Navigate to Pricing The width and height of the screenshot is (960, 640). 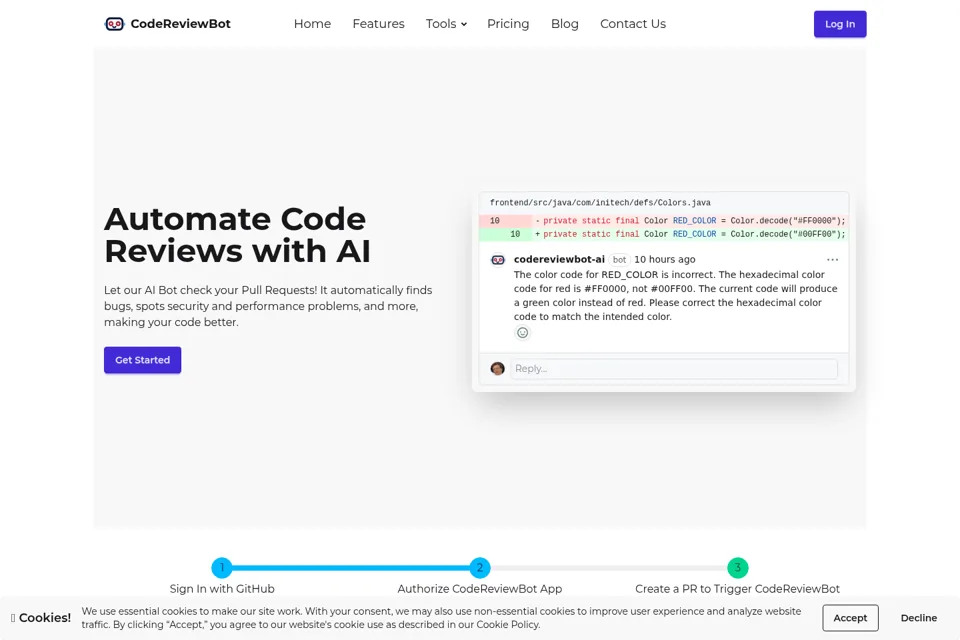coord(508,24)
